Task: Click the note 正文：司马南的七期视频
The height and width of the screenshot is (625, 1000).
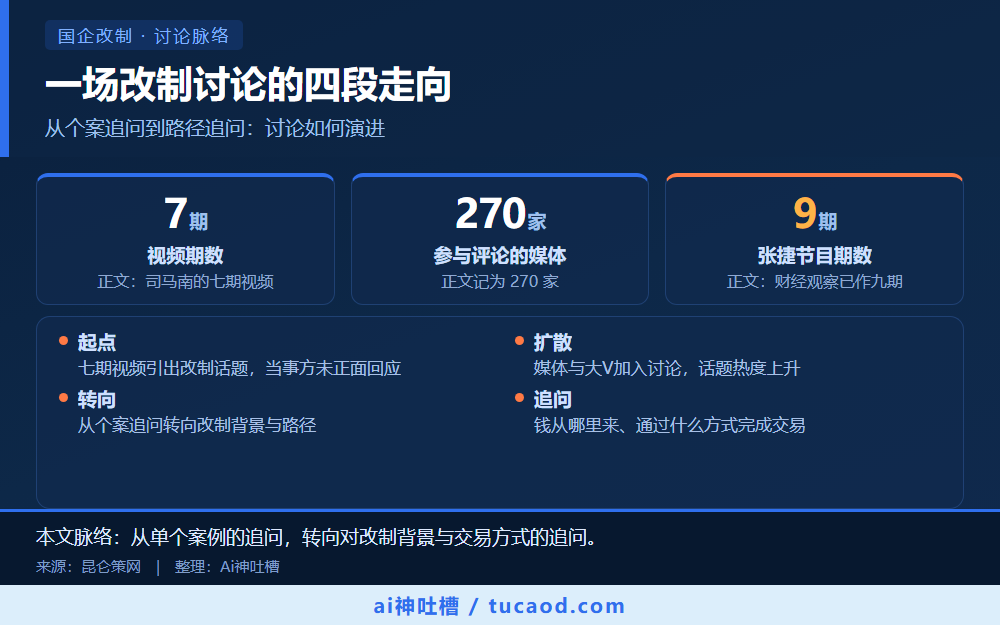Action: [186, 281]
